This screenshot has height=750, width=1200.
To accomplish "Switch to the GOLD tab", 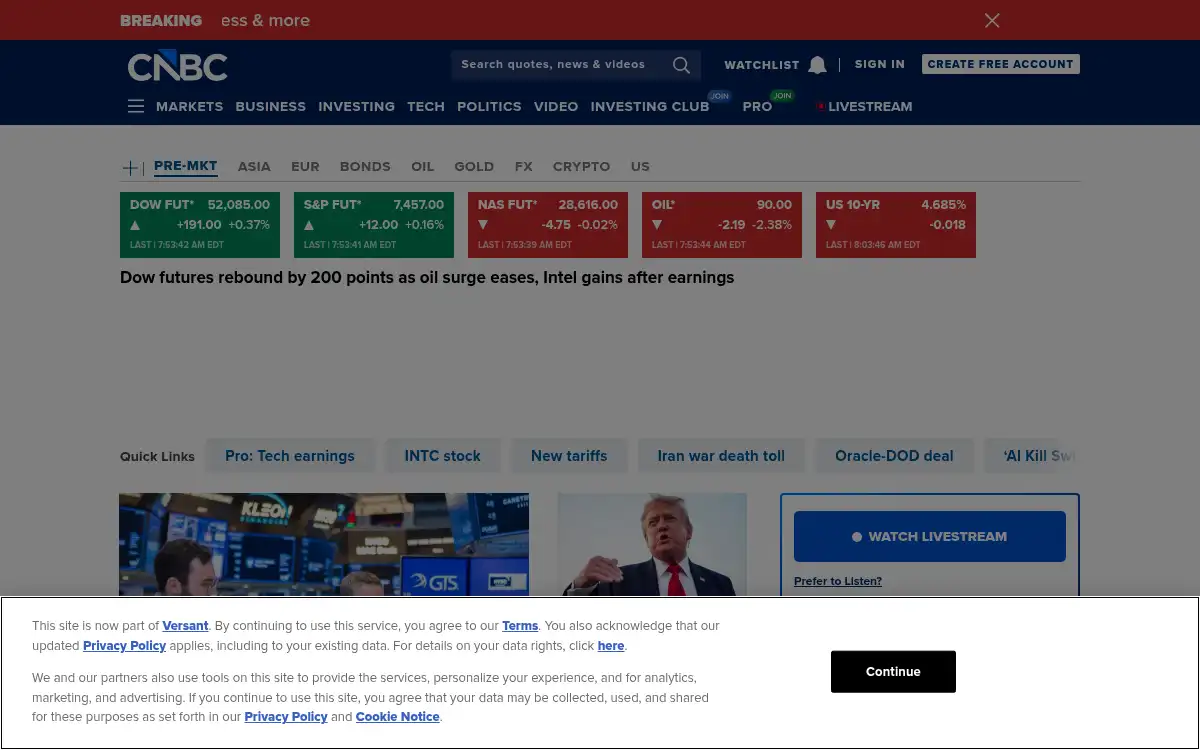I will point(474,167).
